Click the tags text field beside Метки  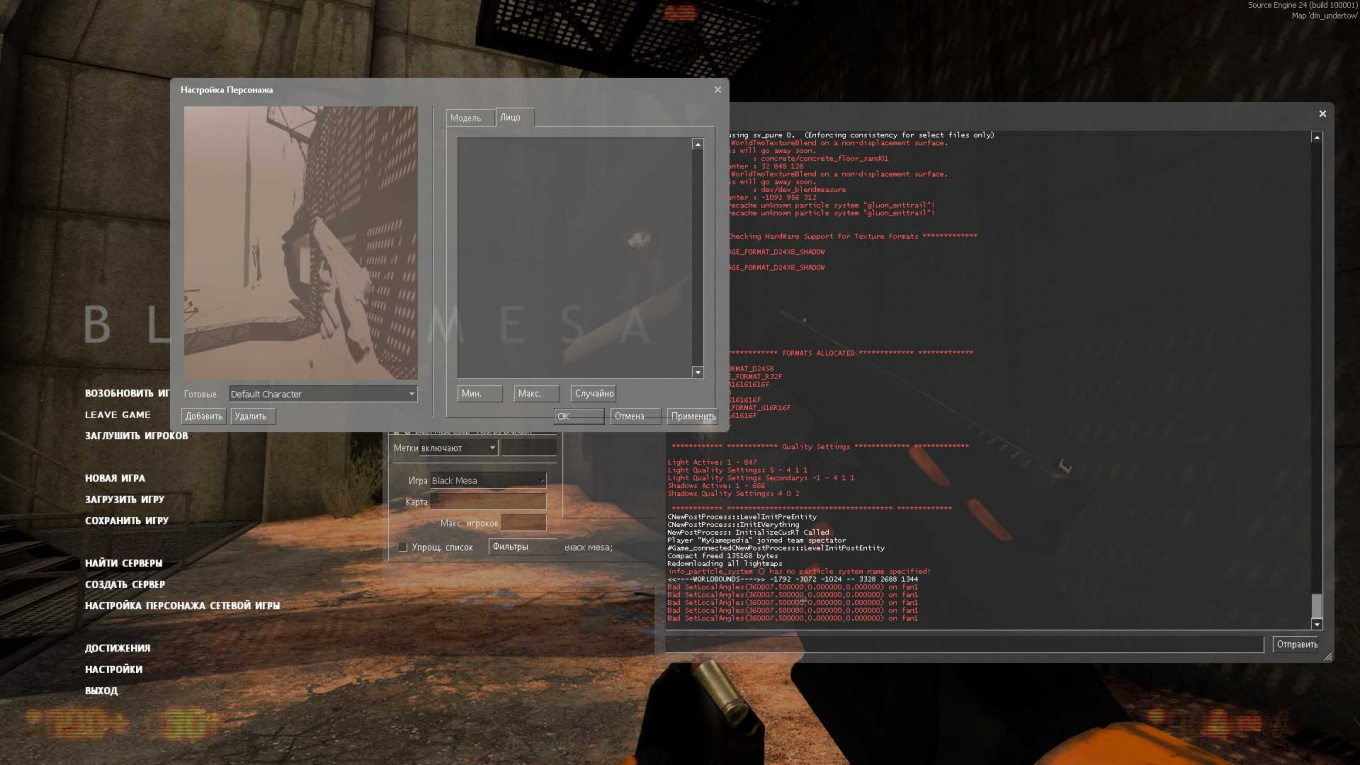(528, 448)
